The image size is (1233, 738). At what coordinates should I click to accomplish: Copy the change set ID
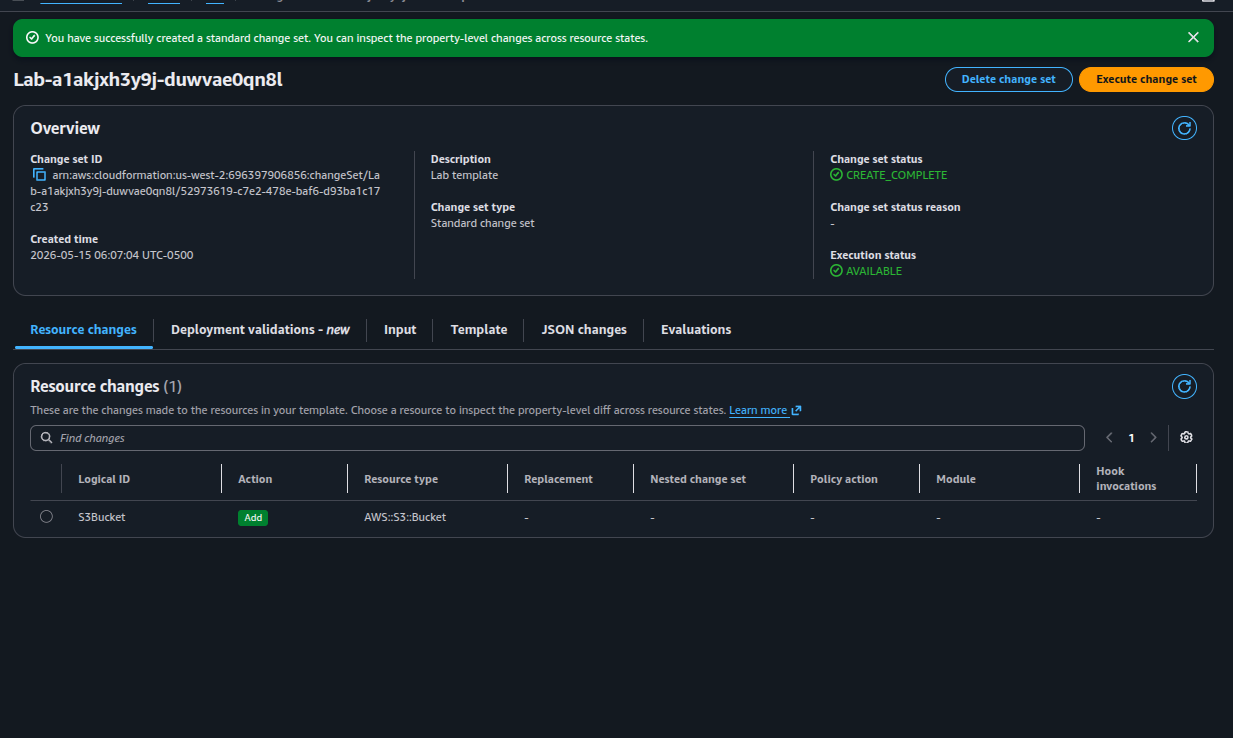point(40,175)
